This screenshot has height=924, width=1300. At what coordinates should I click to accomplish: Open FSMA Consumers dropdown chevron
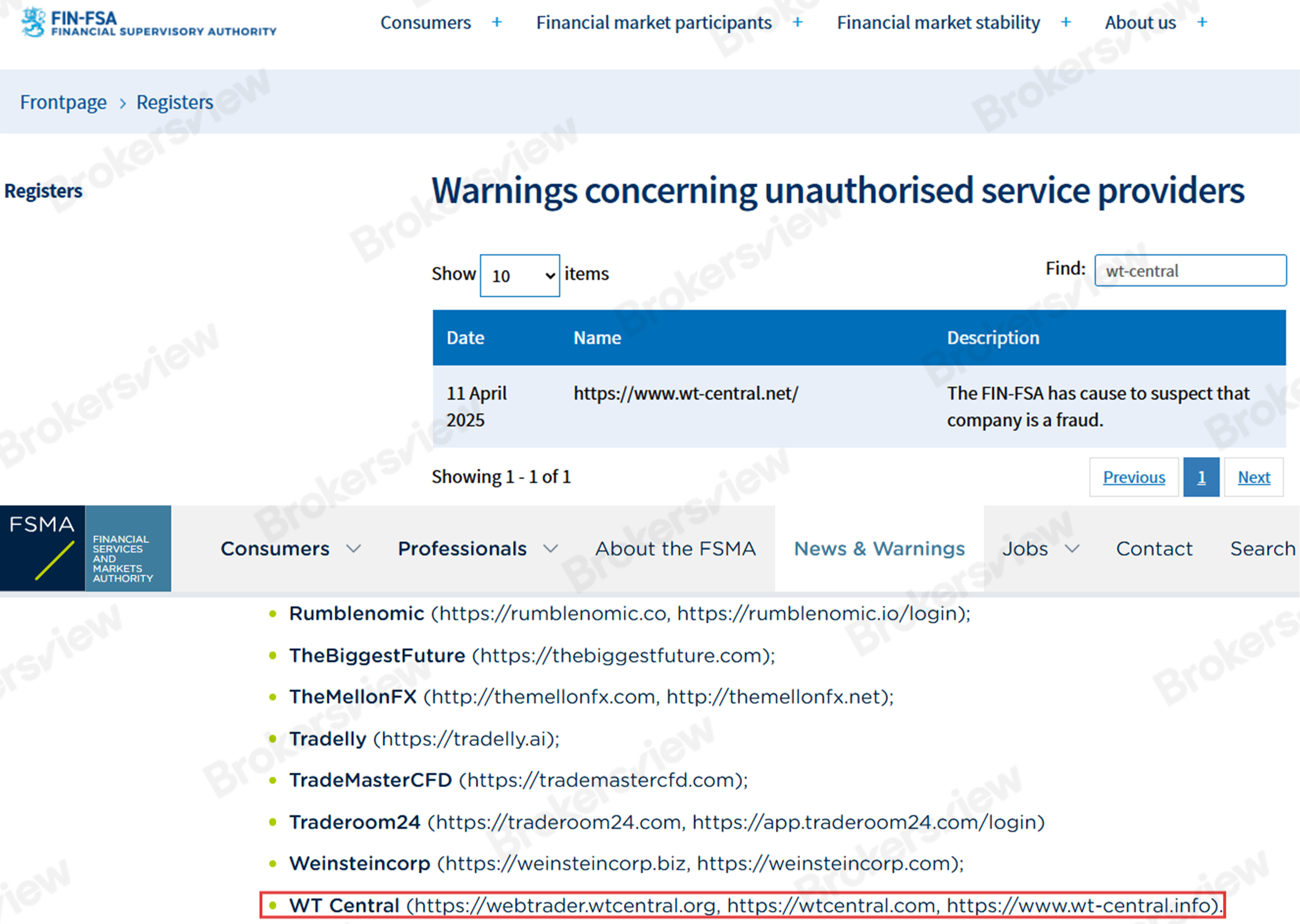click(354, 549)
